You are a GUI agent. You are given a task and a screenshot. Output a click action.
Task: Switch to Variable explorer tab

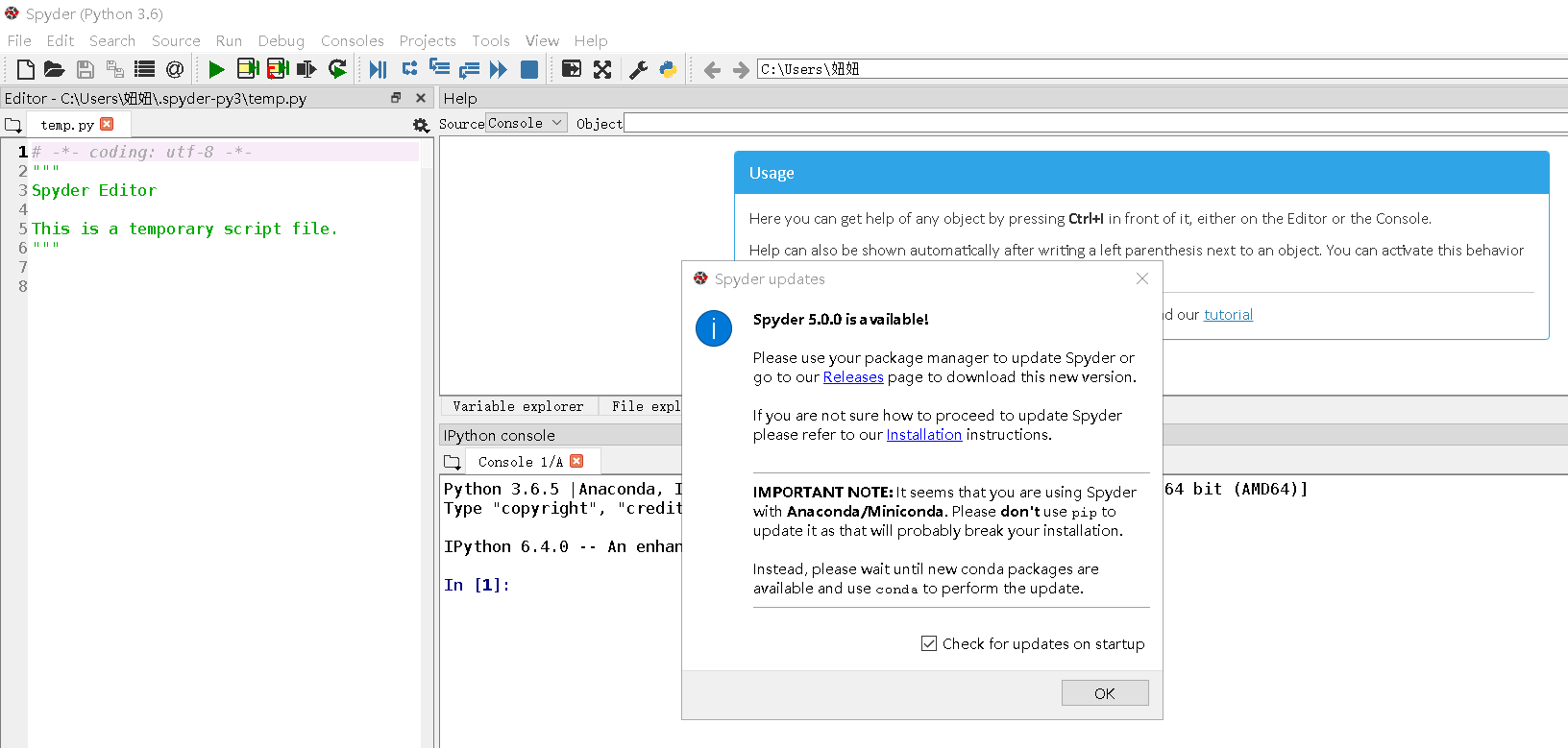point(518,406)
